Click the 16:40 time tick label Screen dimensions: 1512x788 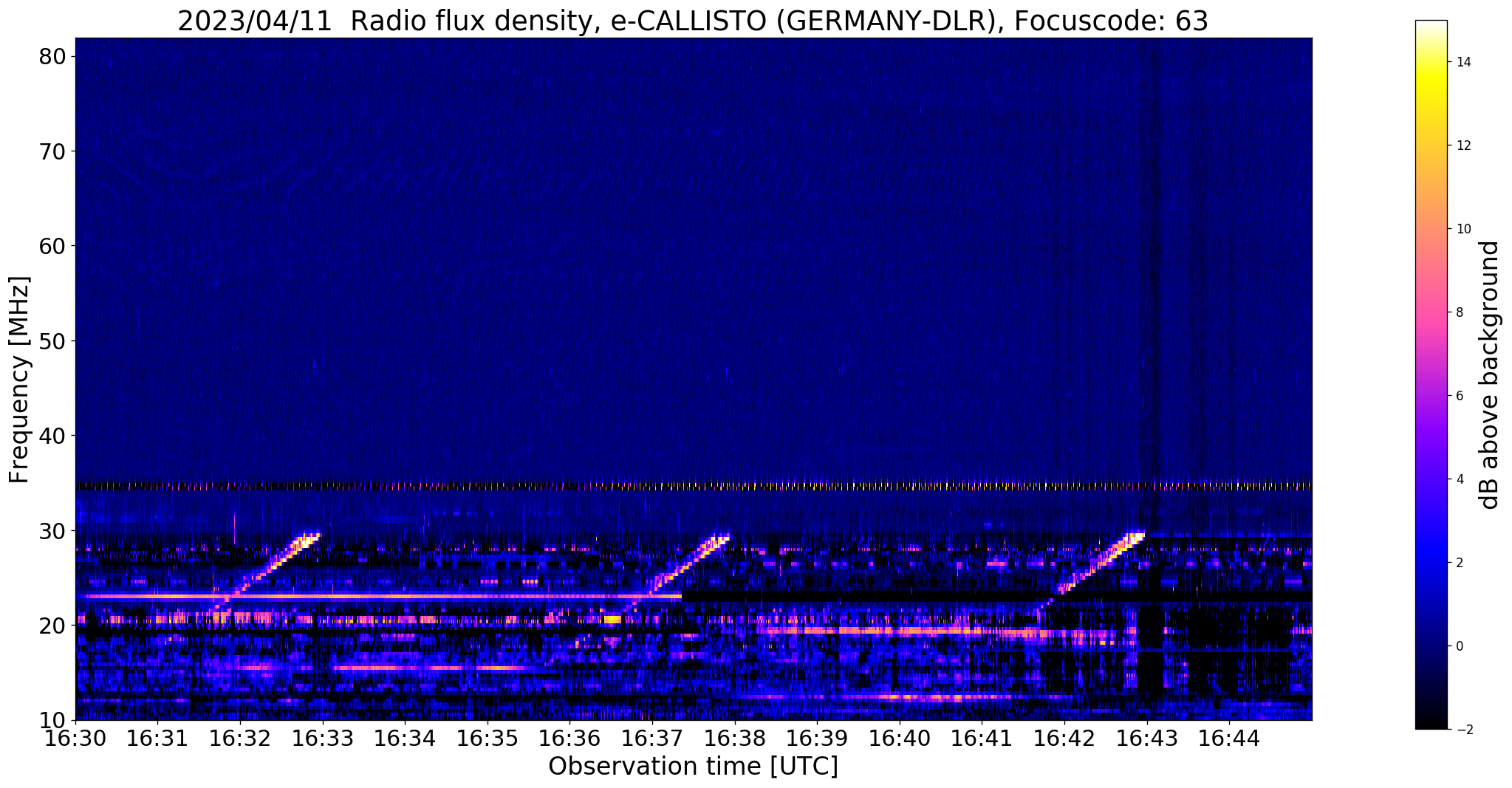click(x=900, y=738)
